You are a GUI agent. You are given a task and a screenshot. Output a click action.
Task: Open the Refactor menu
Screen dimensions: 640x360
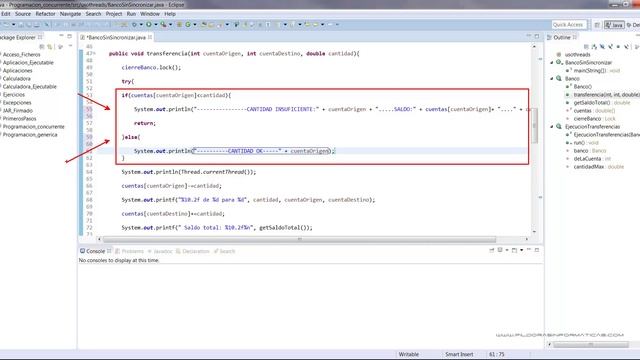point(45,14)
